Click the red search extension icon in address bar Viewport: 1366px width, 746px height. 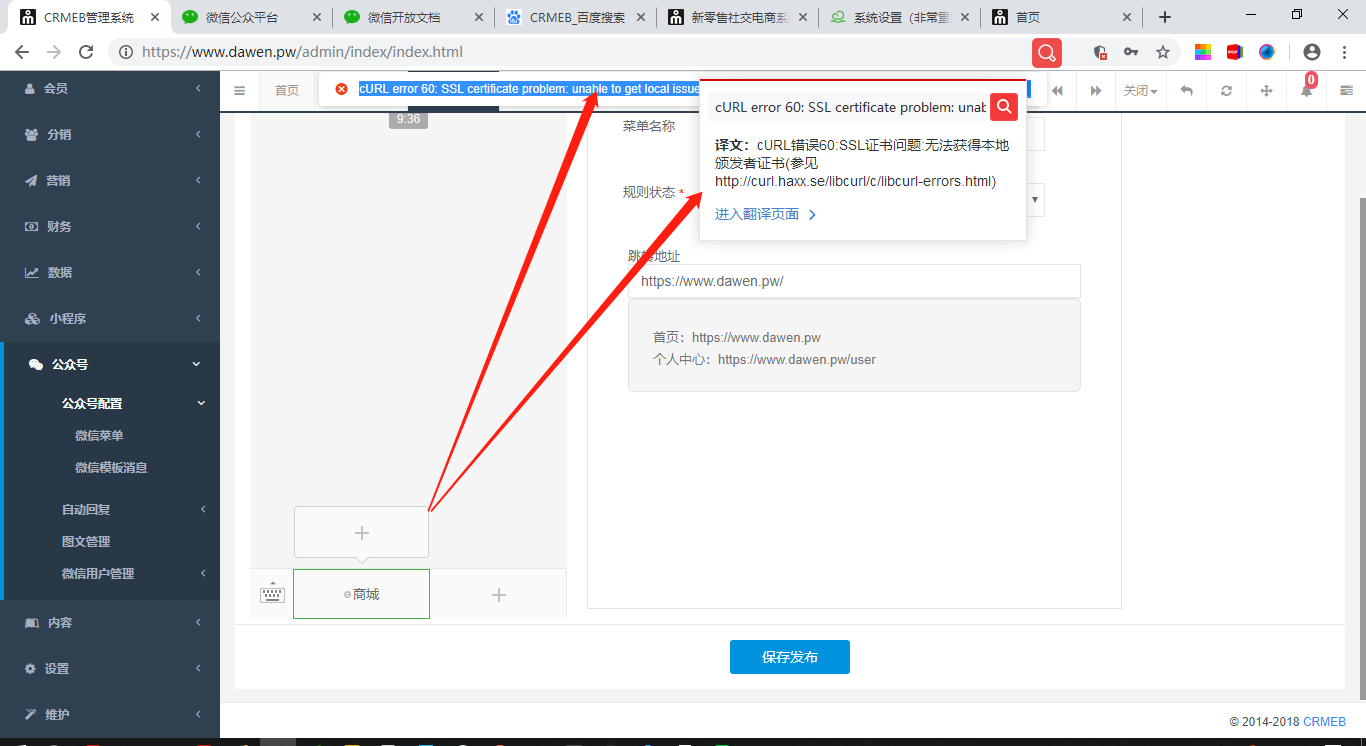(x=1047, y=52)
